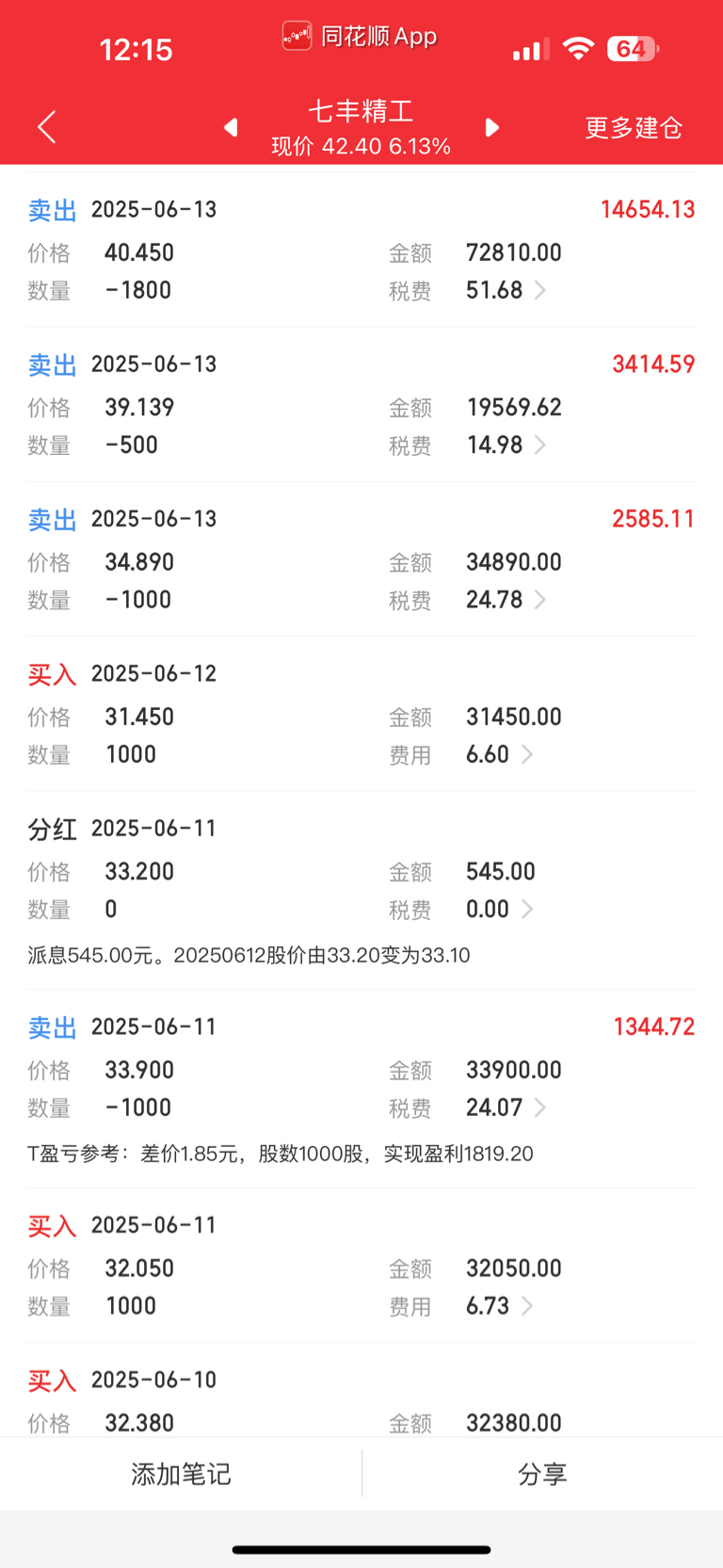Expand tax fee 24.78 details chevron
This screenshot has width=723, height=1568.
pyautogui.click(x=540, y=600)
